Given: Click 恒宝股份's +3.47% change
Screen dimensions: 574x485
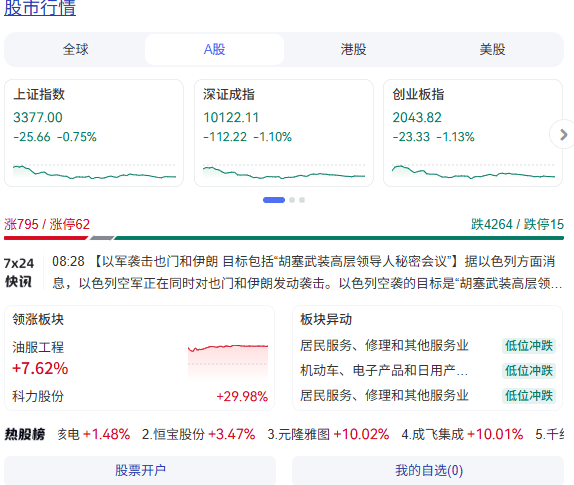Looking at the screenshot, I should 232,434.
